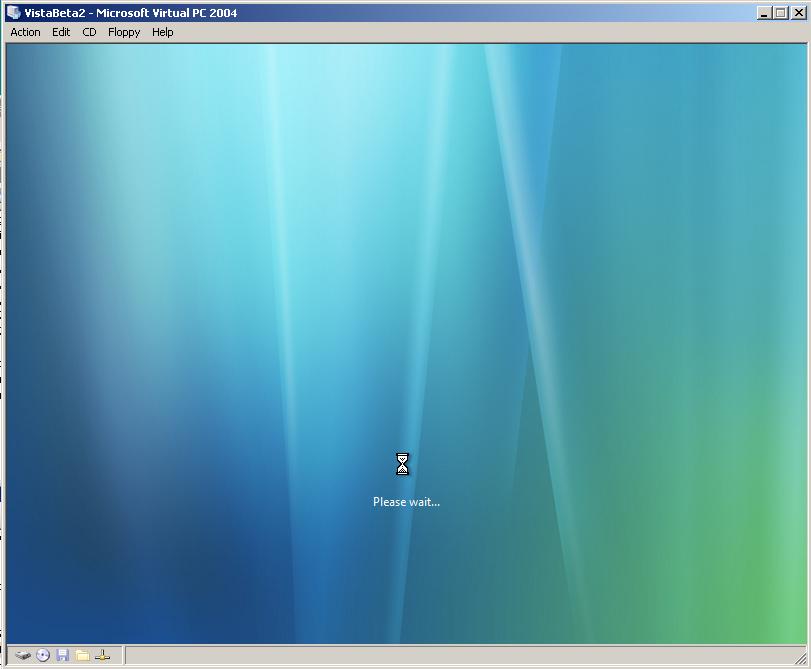Open the Floppy menu

[124, 32]
